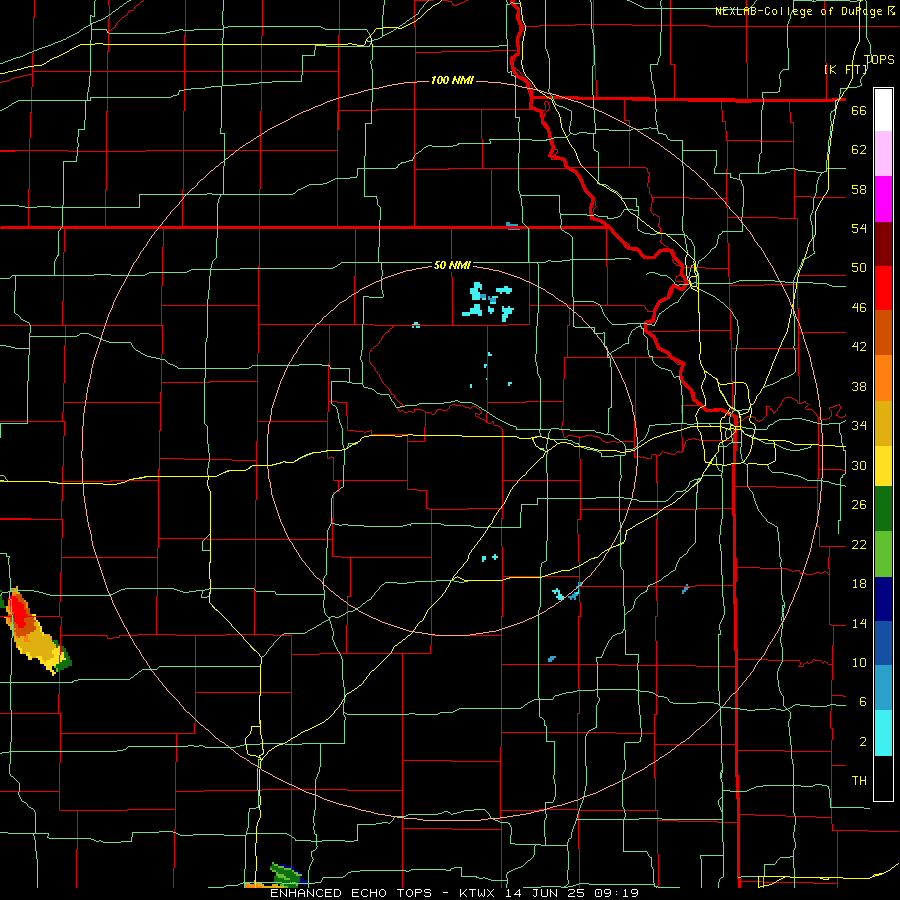Select the burnt orange legend swatch

(x=883, y=333)
